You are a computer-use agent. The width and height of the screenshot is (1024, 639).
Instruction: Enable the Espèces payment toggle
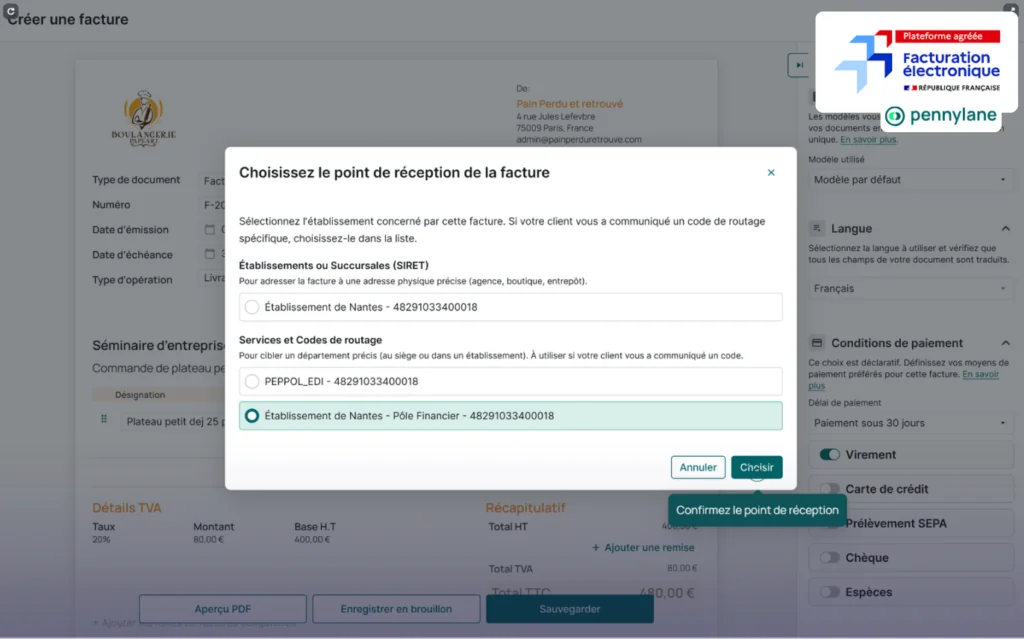pyautogui.click(x=829, y=592)
